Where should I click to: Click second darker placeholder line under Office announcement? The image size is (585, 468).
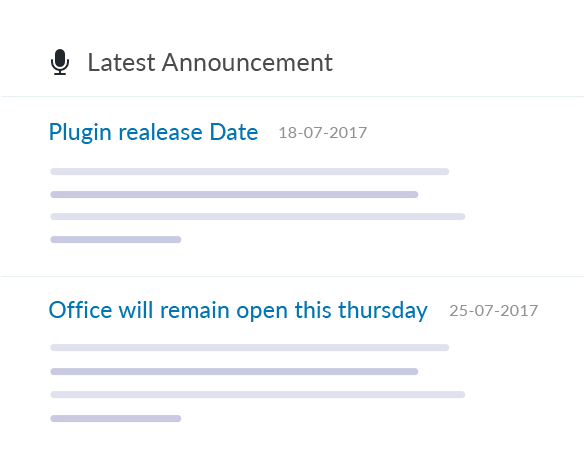pyautogui.click(x=234, y=371)
